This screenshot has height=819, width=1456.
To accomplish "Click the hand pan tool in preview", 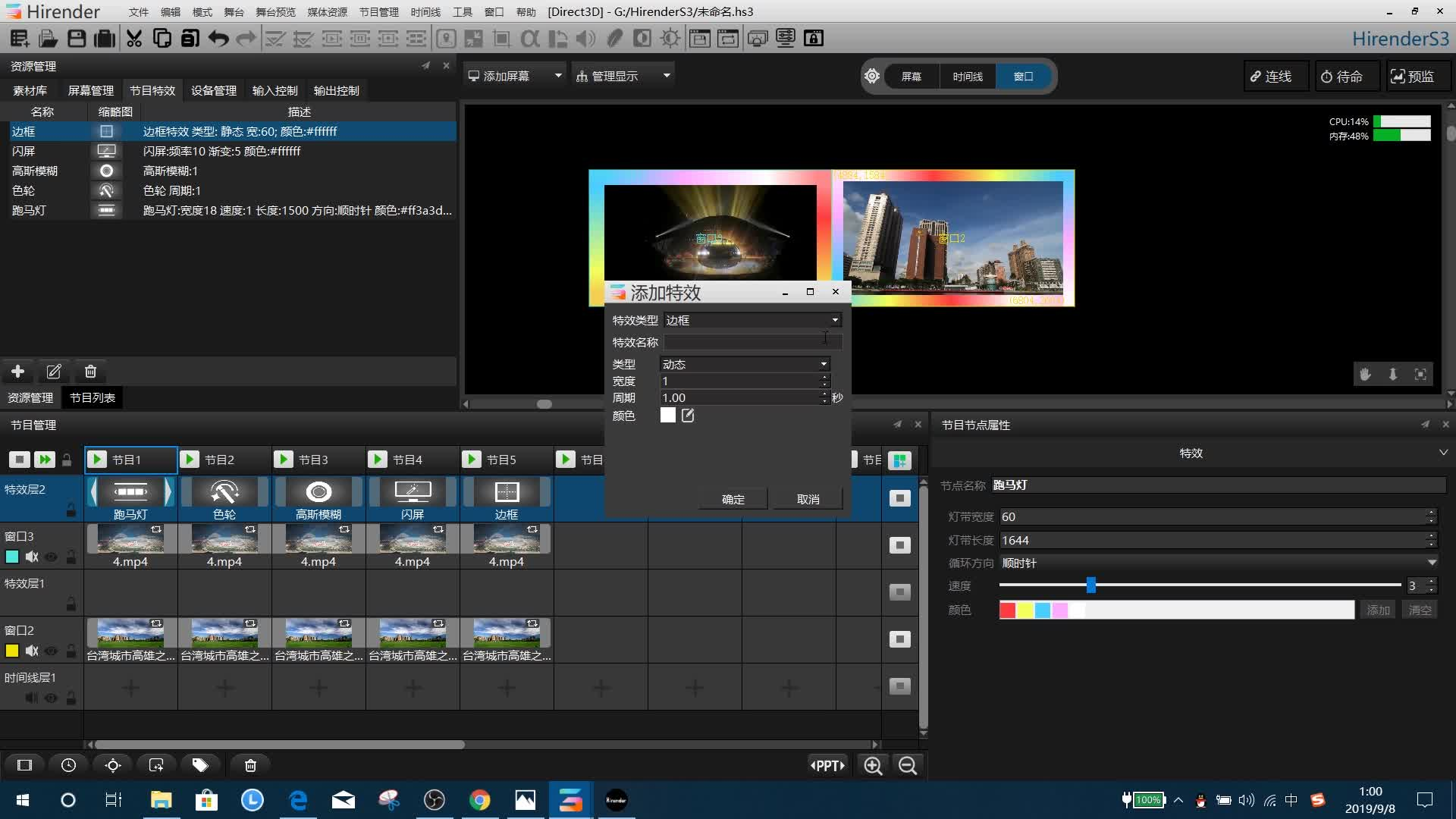I will point(1365,374).
